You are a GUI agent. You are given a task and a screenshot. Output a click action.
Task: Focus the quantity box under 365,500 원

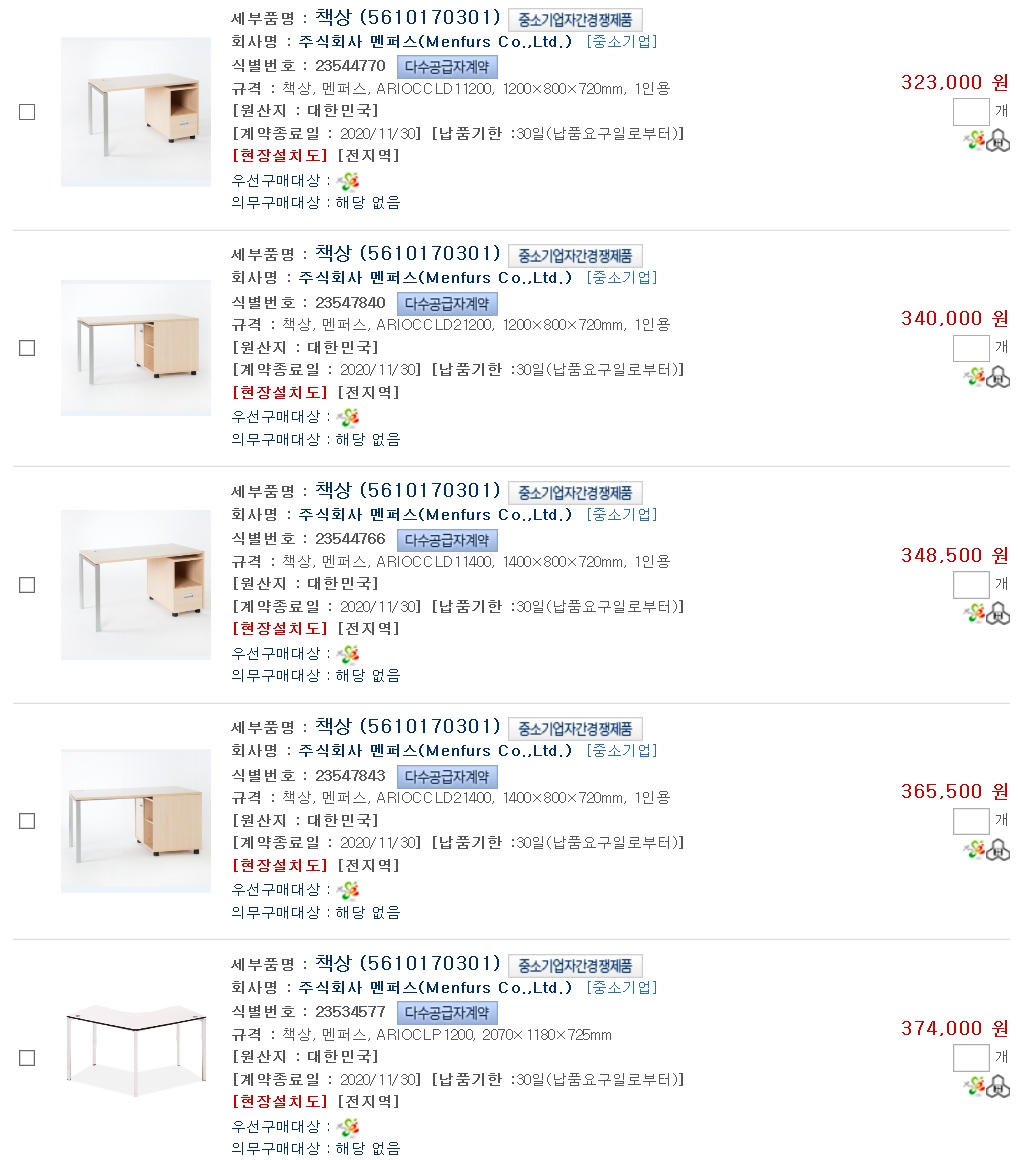(x=970, y=821)
